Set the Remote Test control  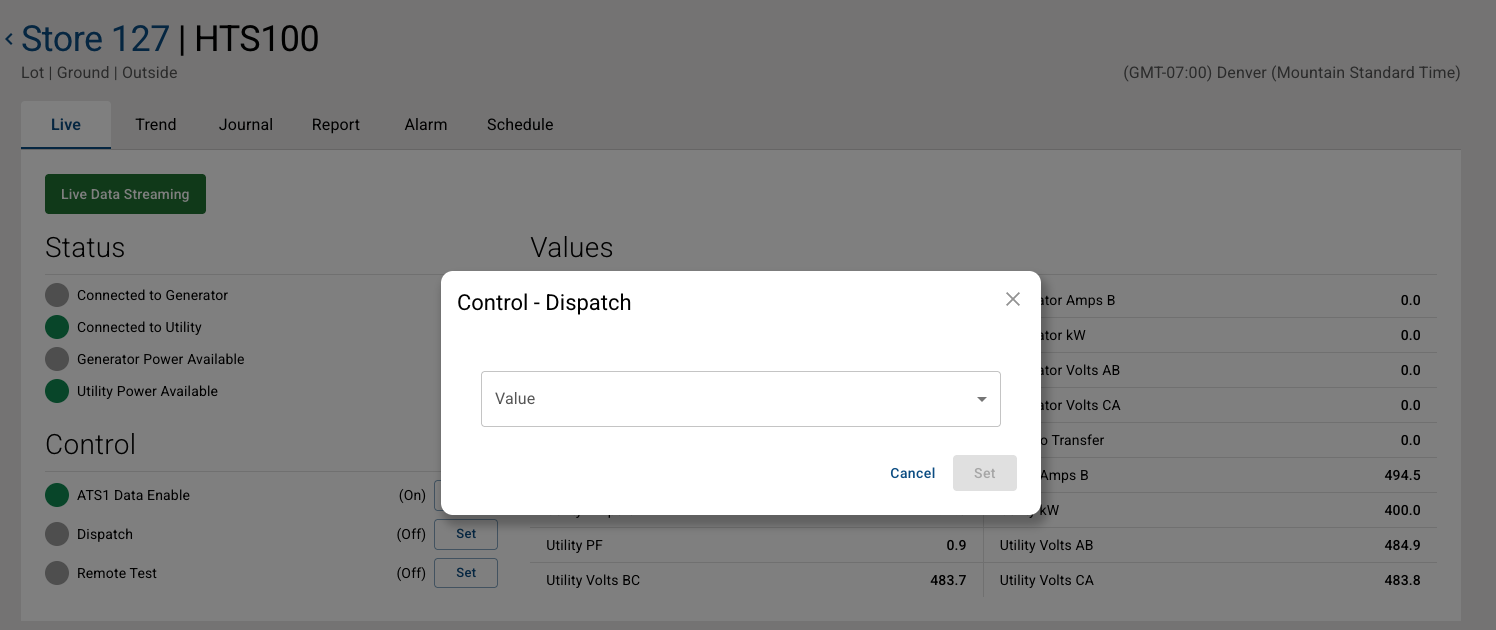(466, 573)
